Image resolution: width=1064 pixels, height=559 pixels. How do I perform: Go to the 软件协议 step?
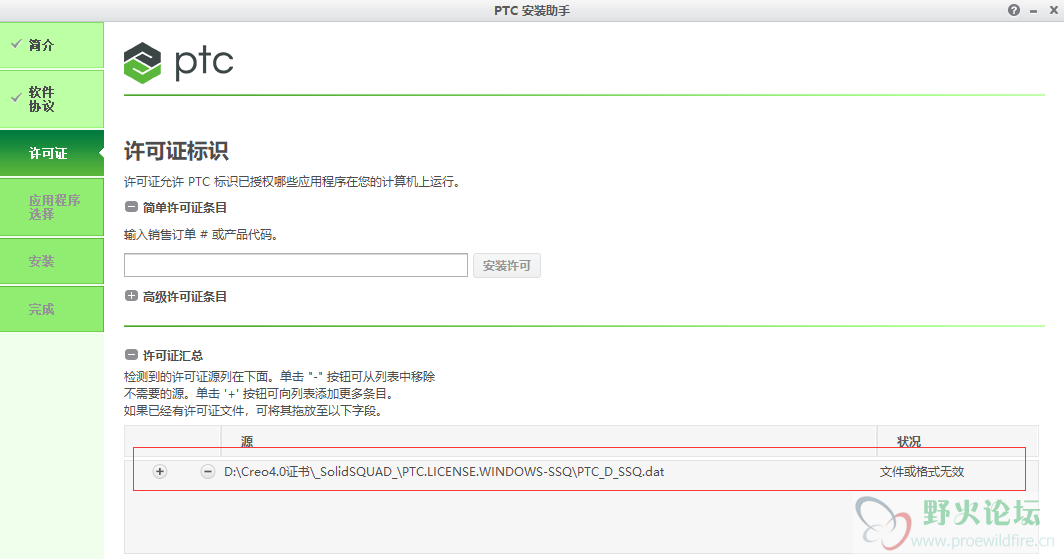(52, 99)
